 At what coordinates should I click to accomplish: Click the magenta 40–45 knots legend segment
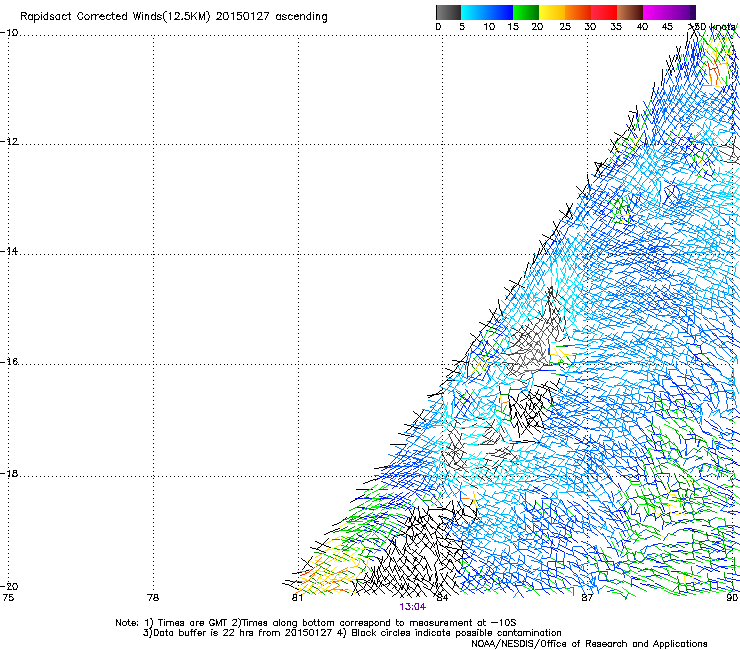pyautogui.click(x=656, y=12)
